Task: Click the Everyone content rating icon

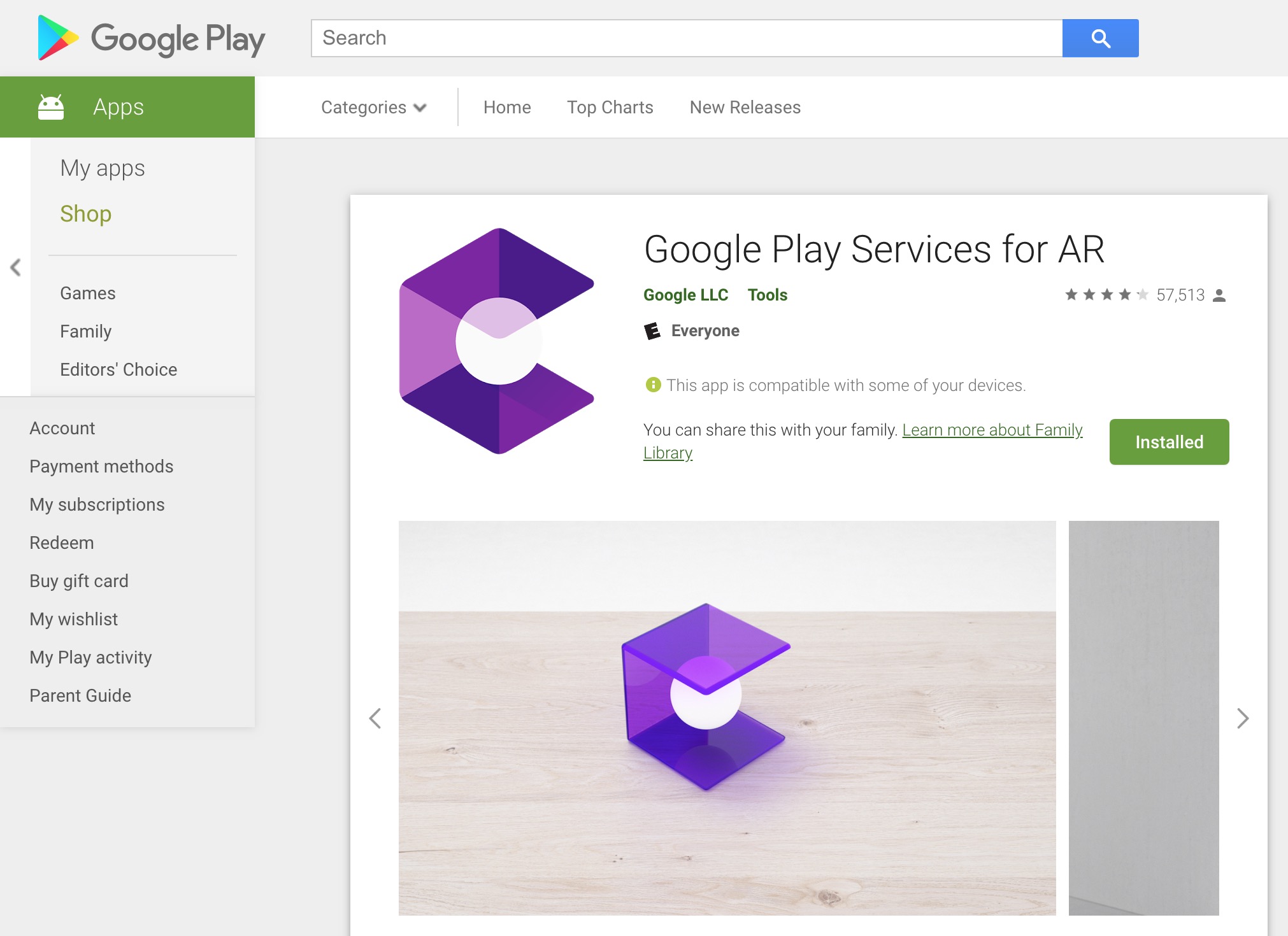Action: pyautogui.click(x=652, y=331)
